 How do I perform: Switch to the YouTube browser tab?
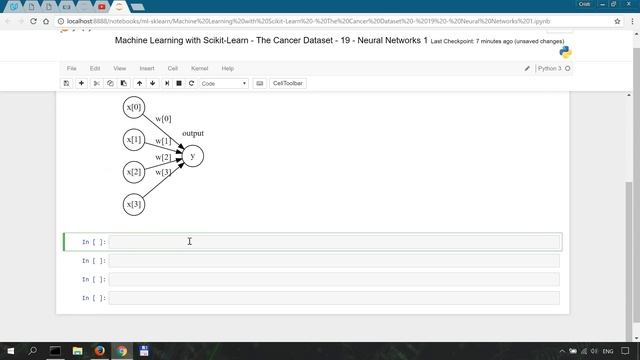pos(102,7)
